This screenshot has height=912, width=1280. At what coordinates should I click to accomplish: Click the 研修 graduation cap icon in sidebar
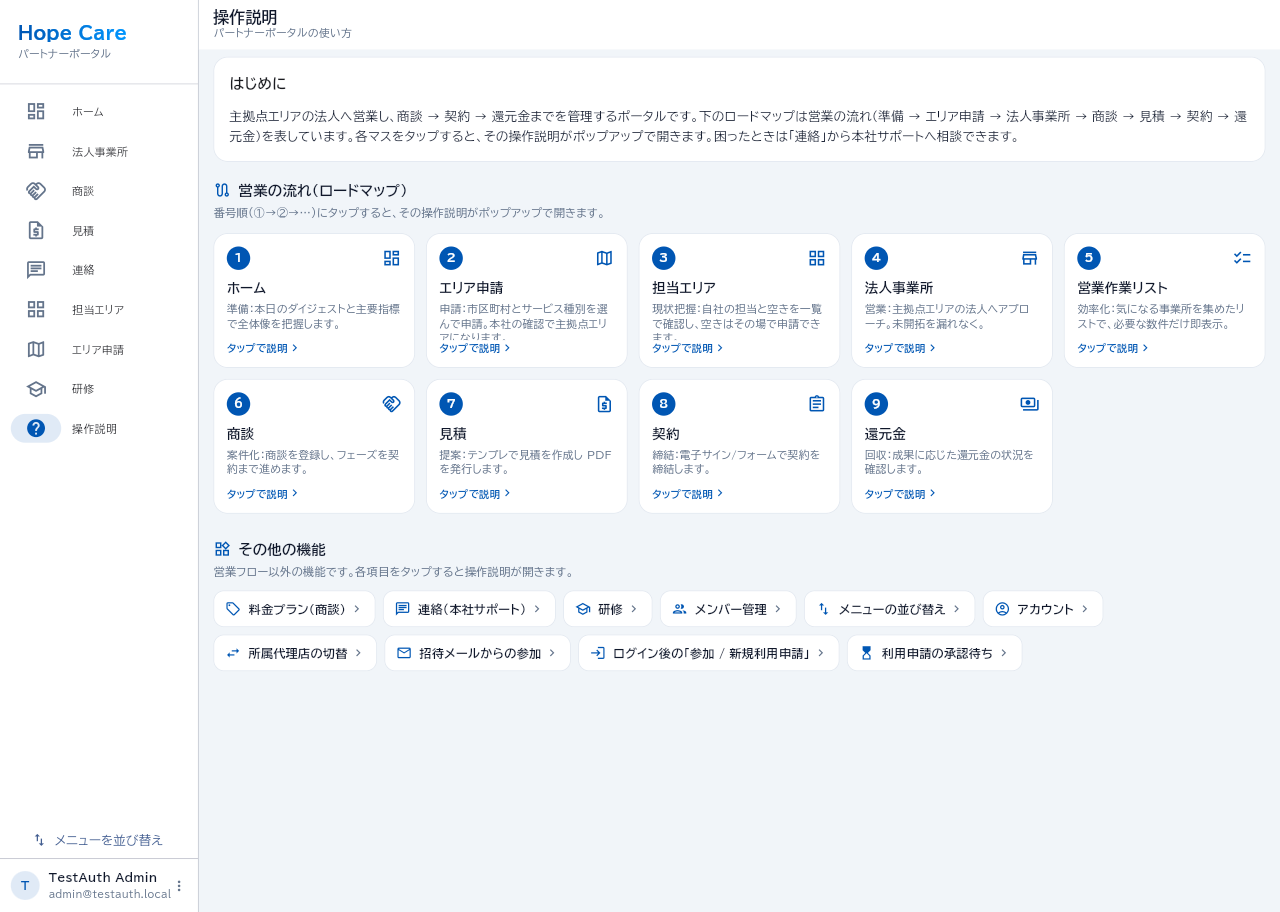[36, 389]
